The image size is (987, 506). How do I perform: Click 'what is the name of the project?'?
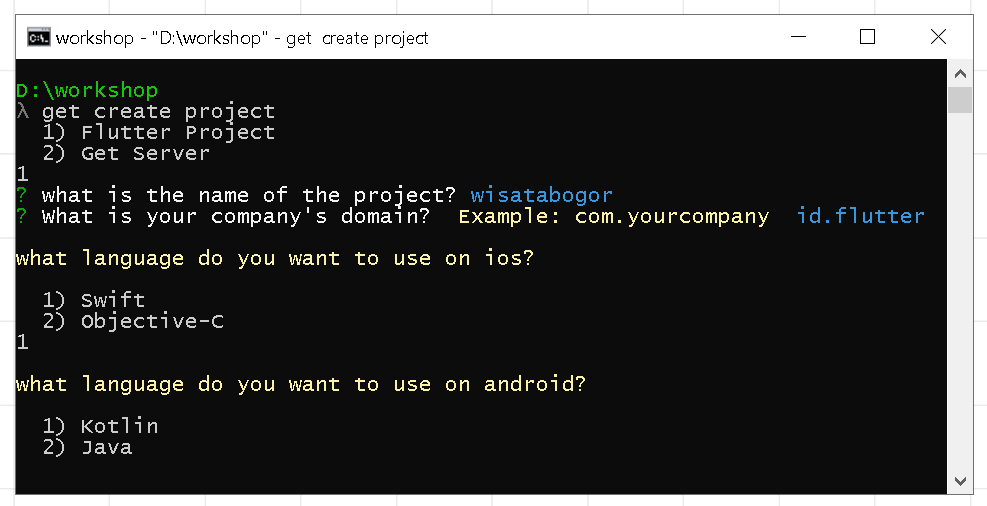click(x=249, y=195)
